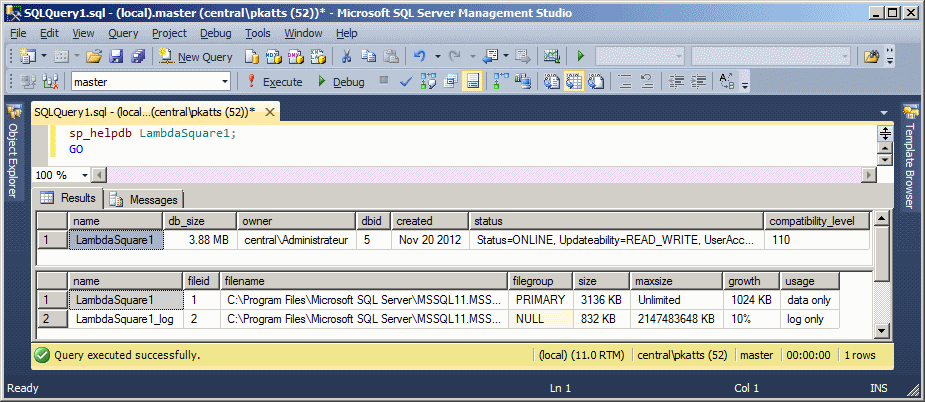925x402 pixels.
Task: Open an Analysis Services MDX Query
Action: (274, 57)
